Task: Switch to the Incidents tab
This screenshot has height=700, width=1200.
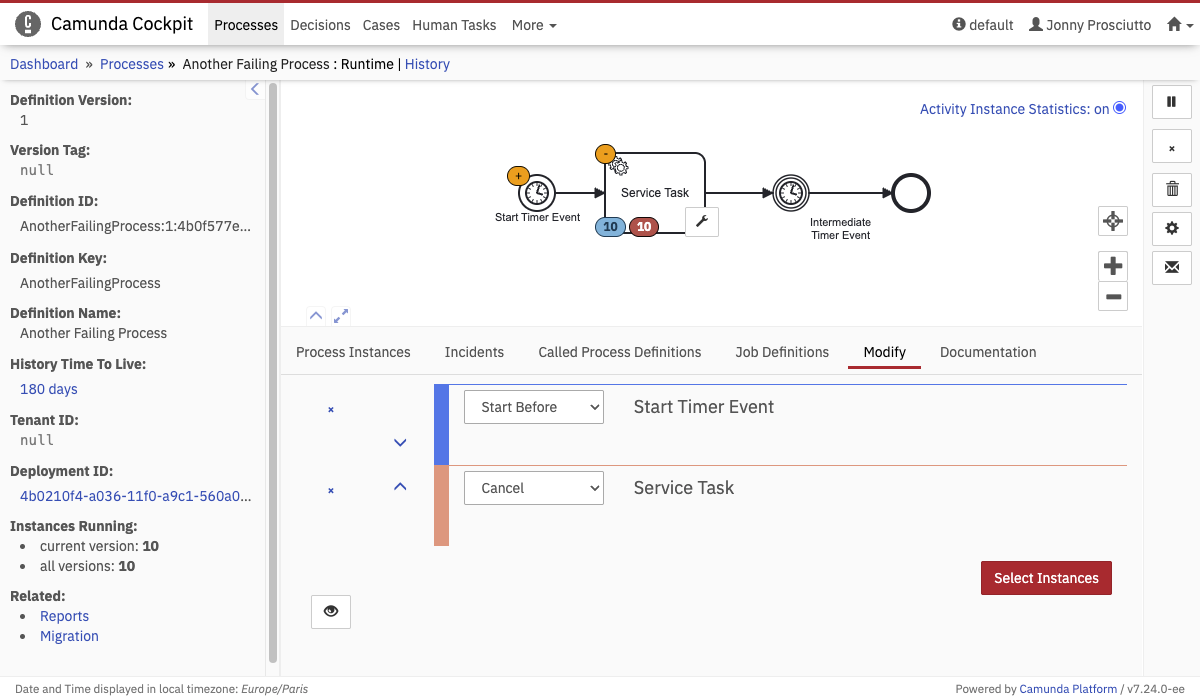Action: pos(474,352)
